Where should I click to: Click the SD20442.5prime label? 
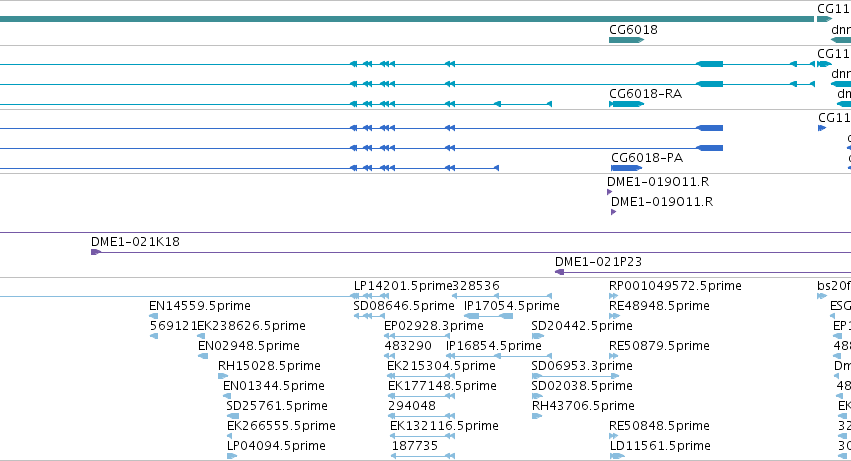pyautogui.click(x=582, y=326)
